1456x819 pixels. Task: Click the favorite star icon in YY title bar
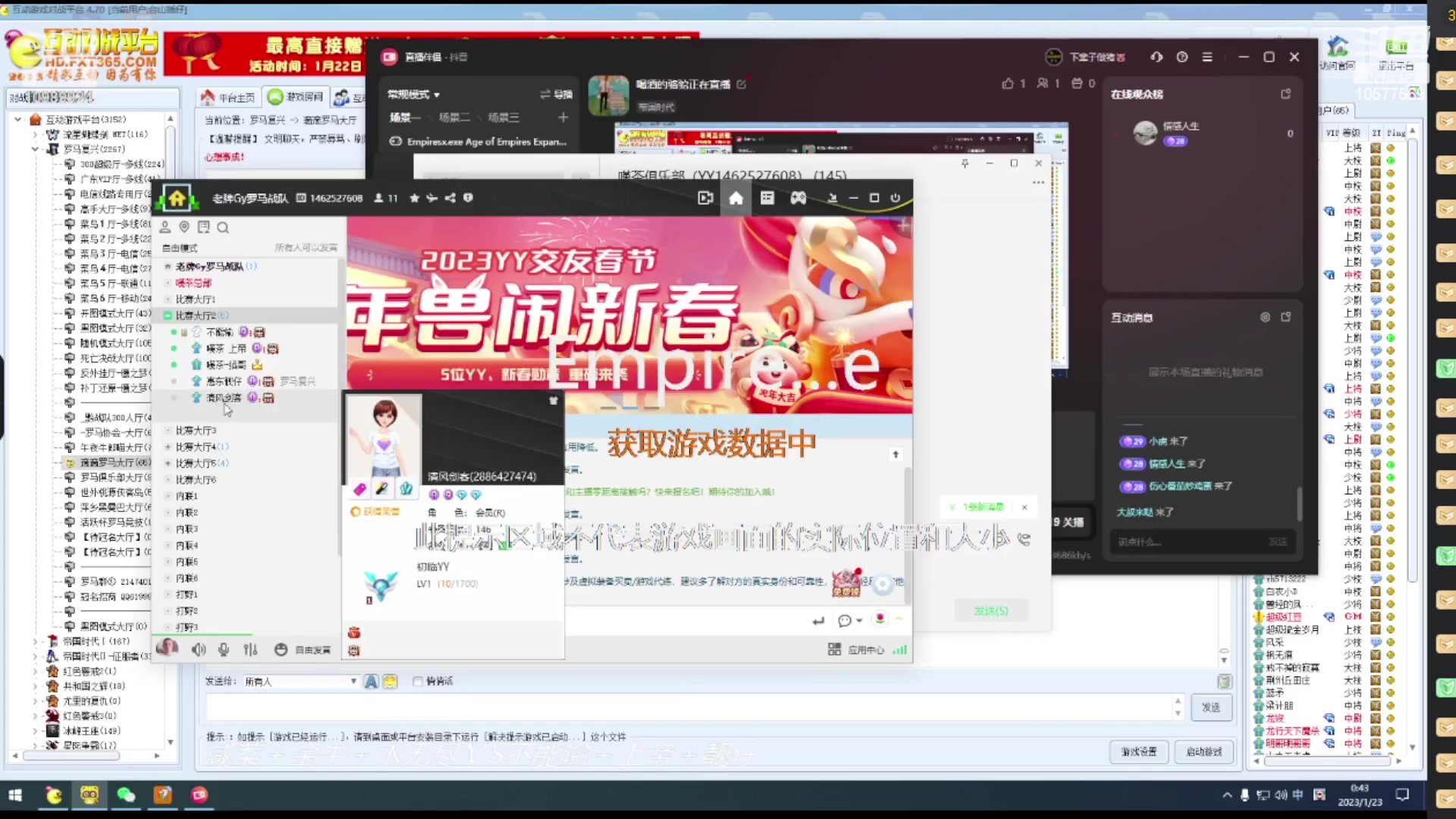(x=414, y=198)
